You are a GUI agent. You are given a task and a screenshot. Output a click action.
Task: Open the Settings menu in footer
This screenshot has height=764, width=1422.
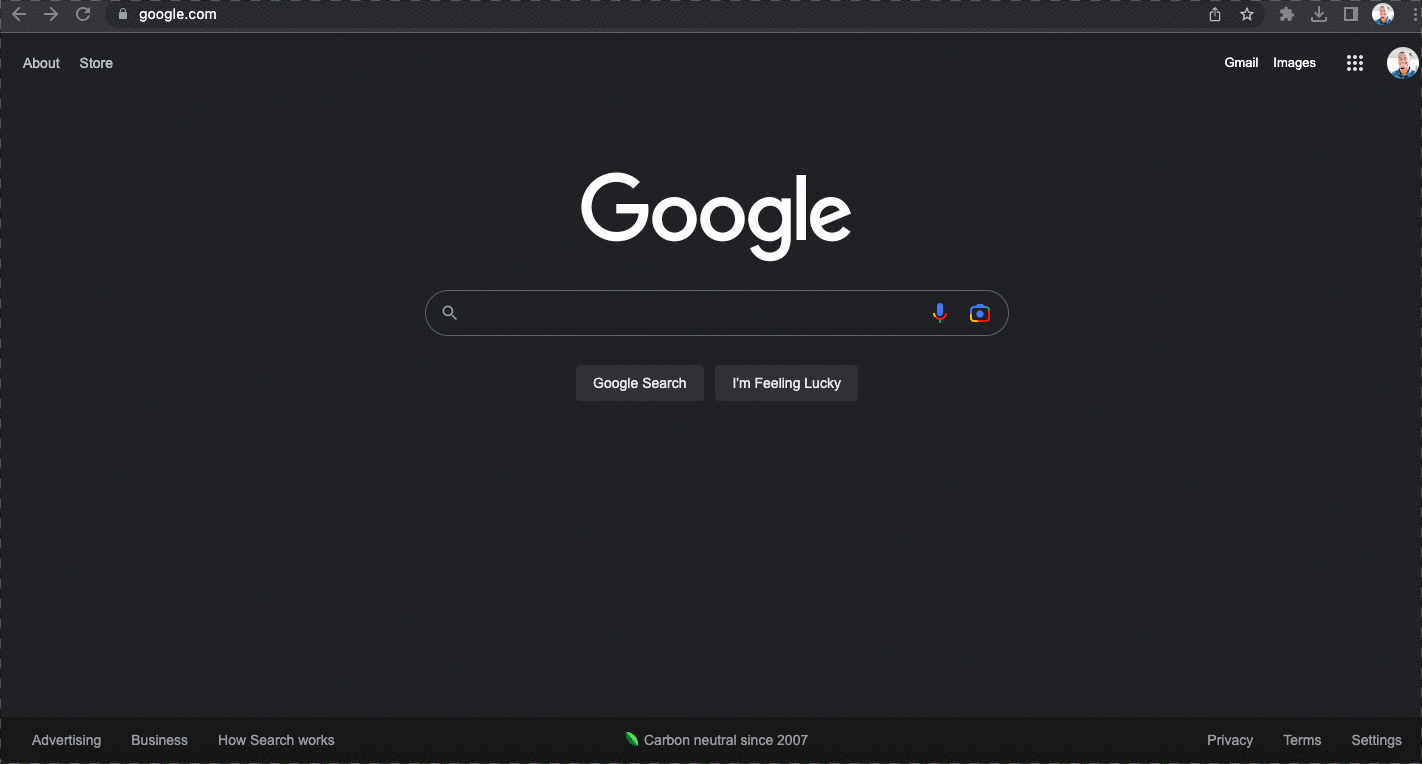(x=1376, y=740)
